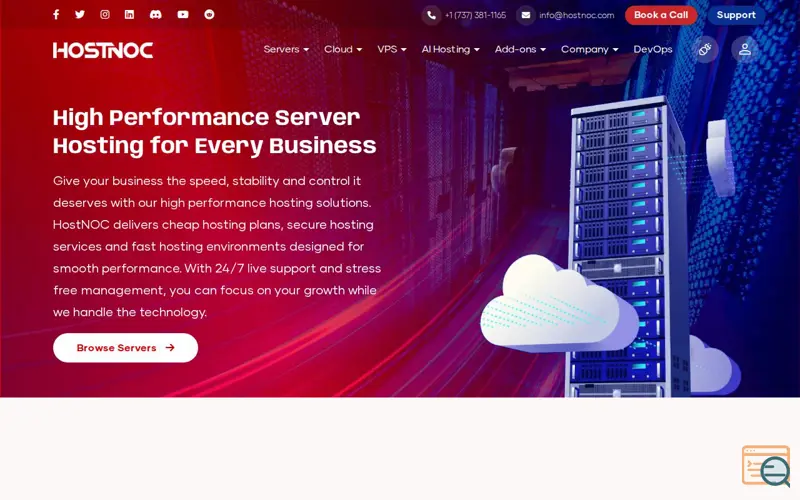Click the phone handset icon
Screen dimensions: 800x500
pyautogui.click(x=431, y=15)
